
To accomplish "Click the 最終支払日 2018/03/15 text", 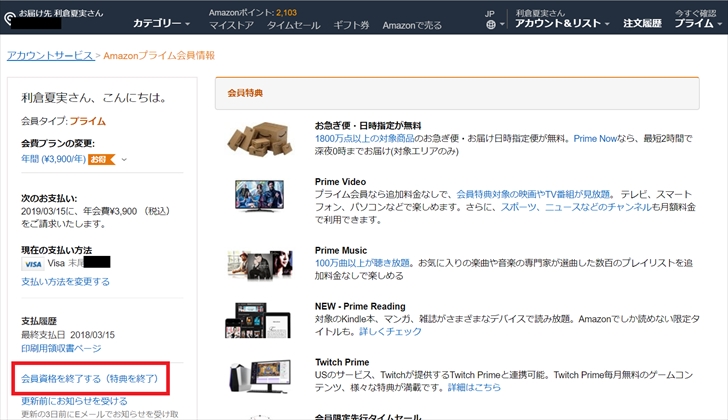I will [x=68, y=335].
